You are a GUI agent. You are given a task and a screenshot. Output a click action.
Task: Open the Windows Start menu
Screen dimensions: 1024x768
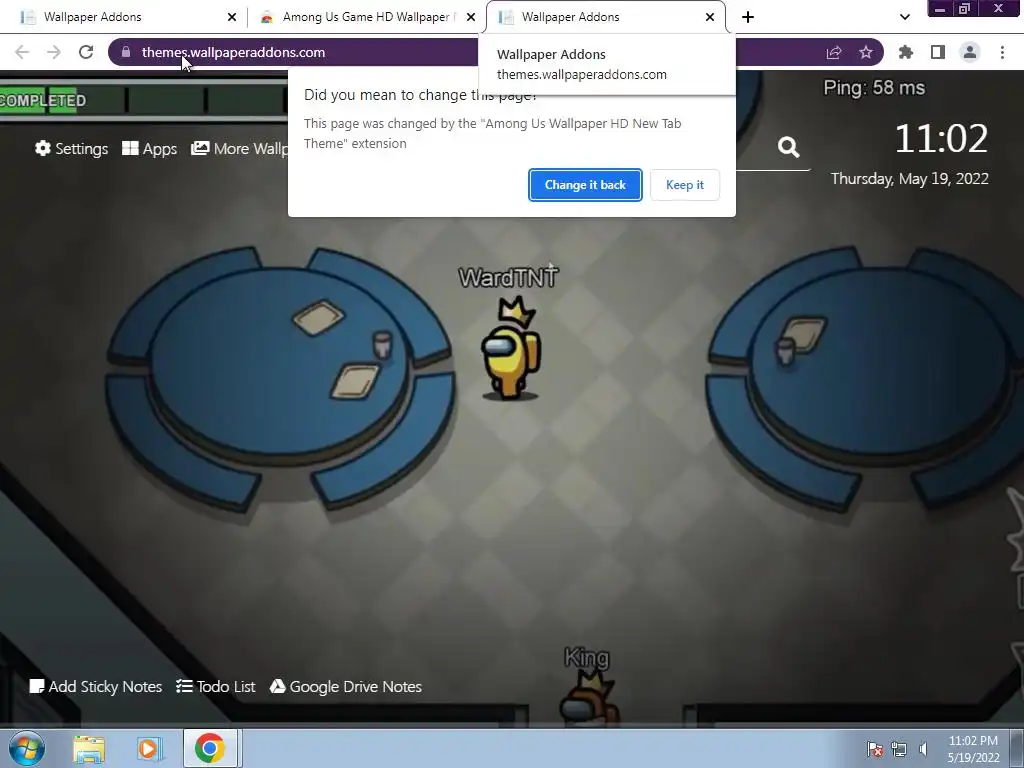click(27, 748)
